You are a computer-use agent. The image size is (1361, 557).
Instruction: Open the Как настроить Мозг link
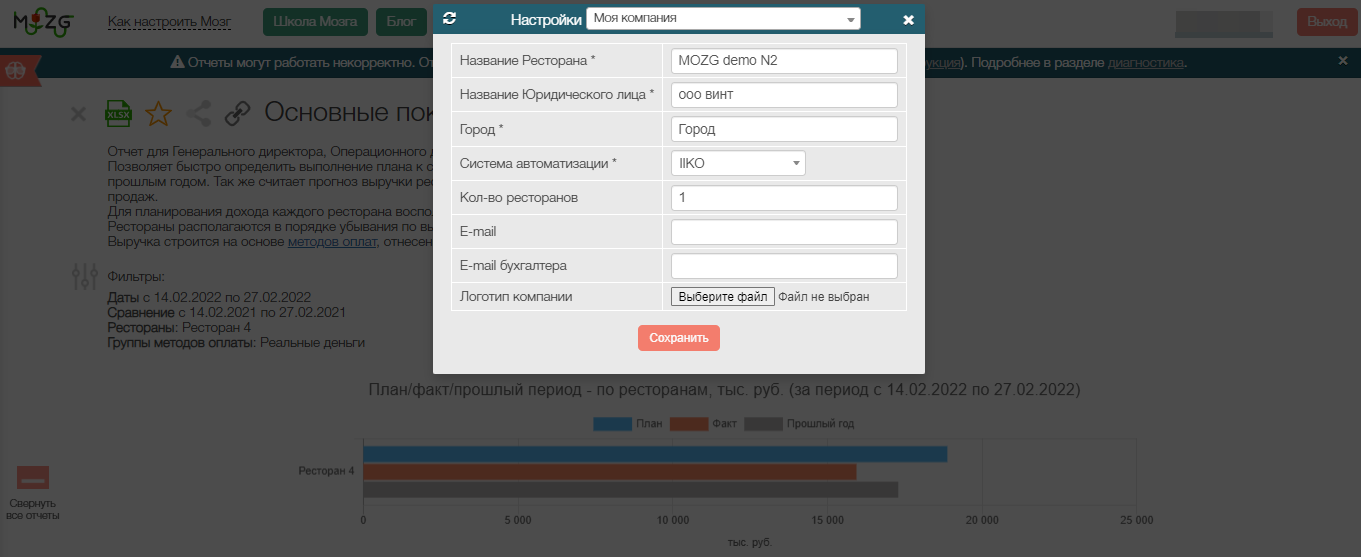(169, 20)
